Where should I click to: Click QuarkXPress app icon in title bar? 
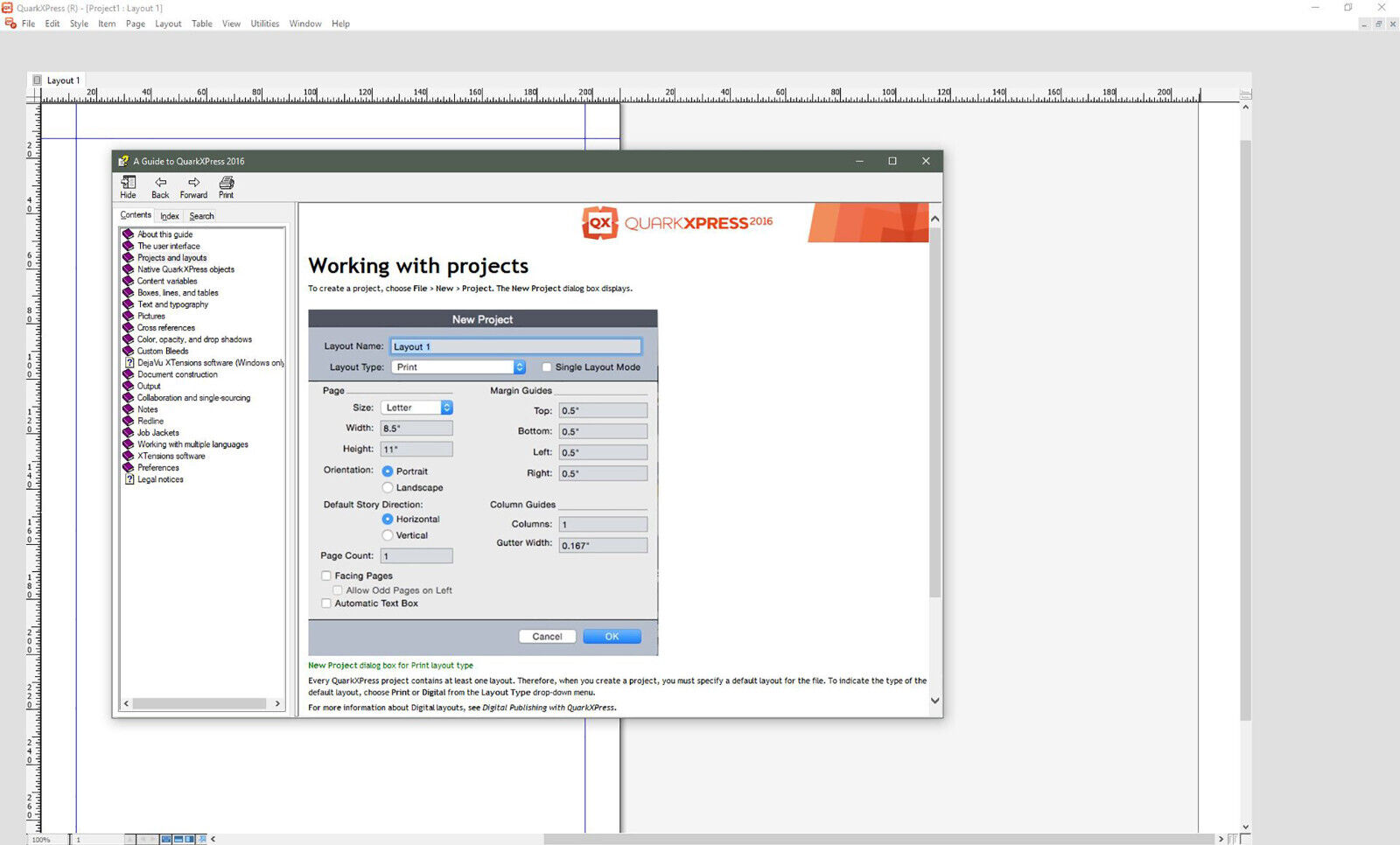tap(7, 8)
